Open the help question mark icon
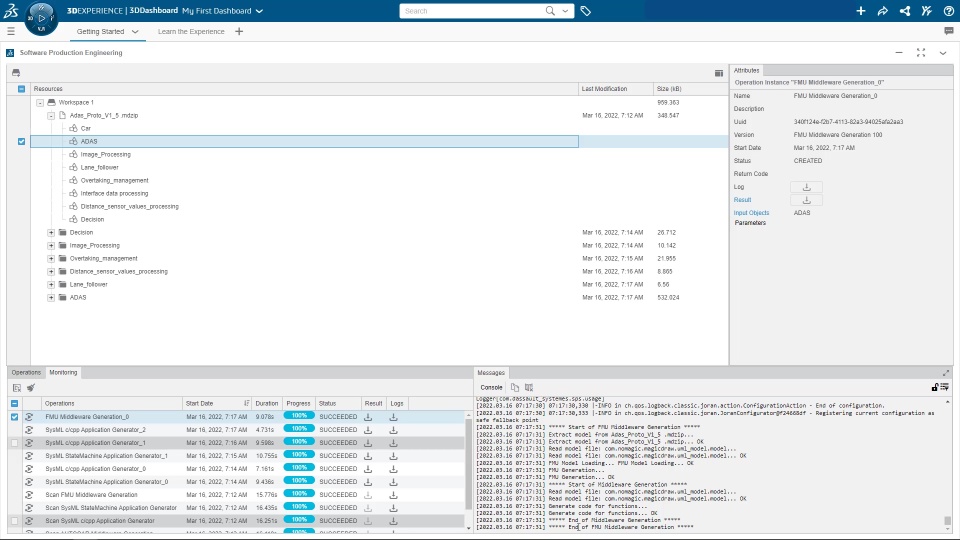The width and height of the screenshot is (960, 540). pyautogui.click(x=948, y=10)
